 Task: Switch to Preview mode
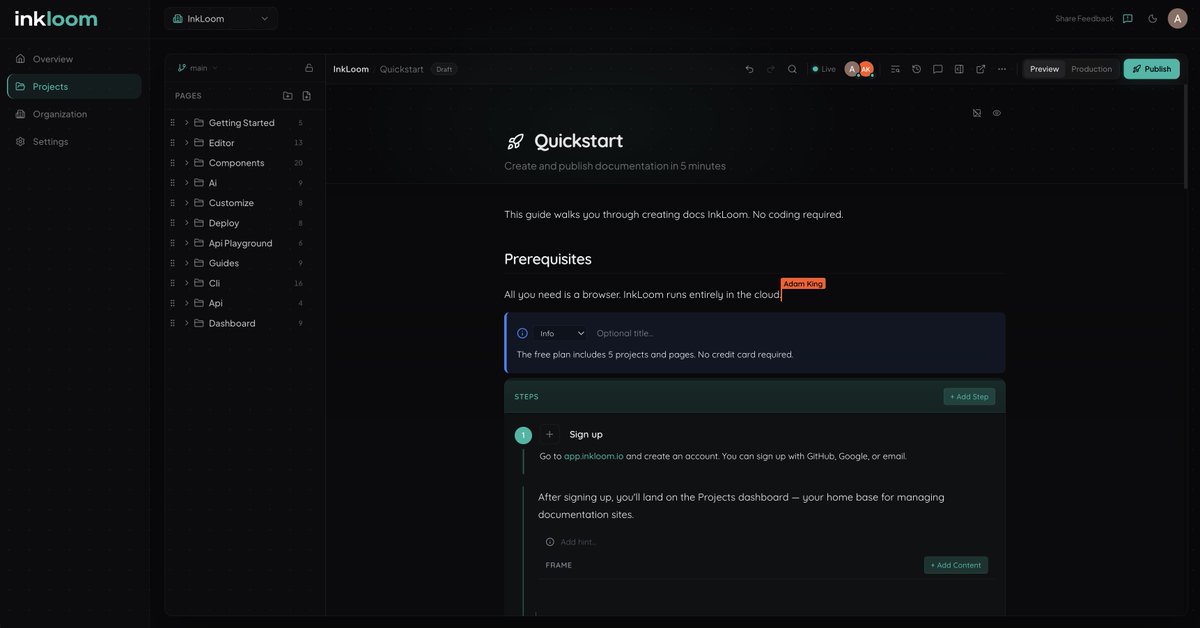tap(1044, 69)
